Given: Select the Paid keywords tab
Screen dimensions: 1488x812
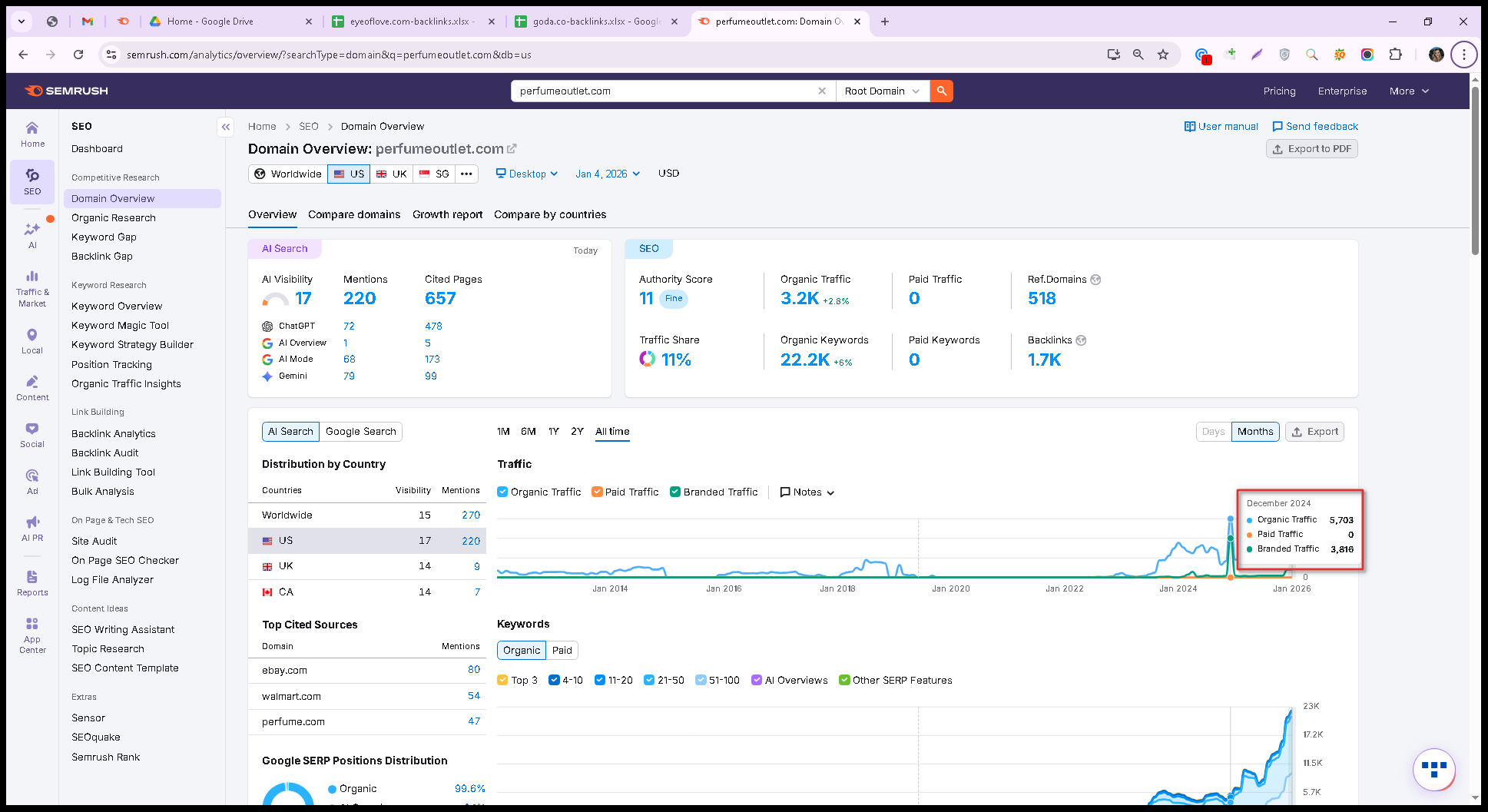Looking at the screenshot, I should [x=562, y=650].
